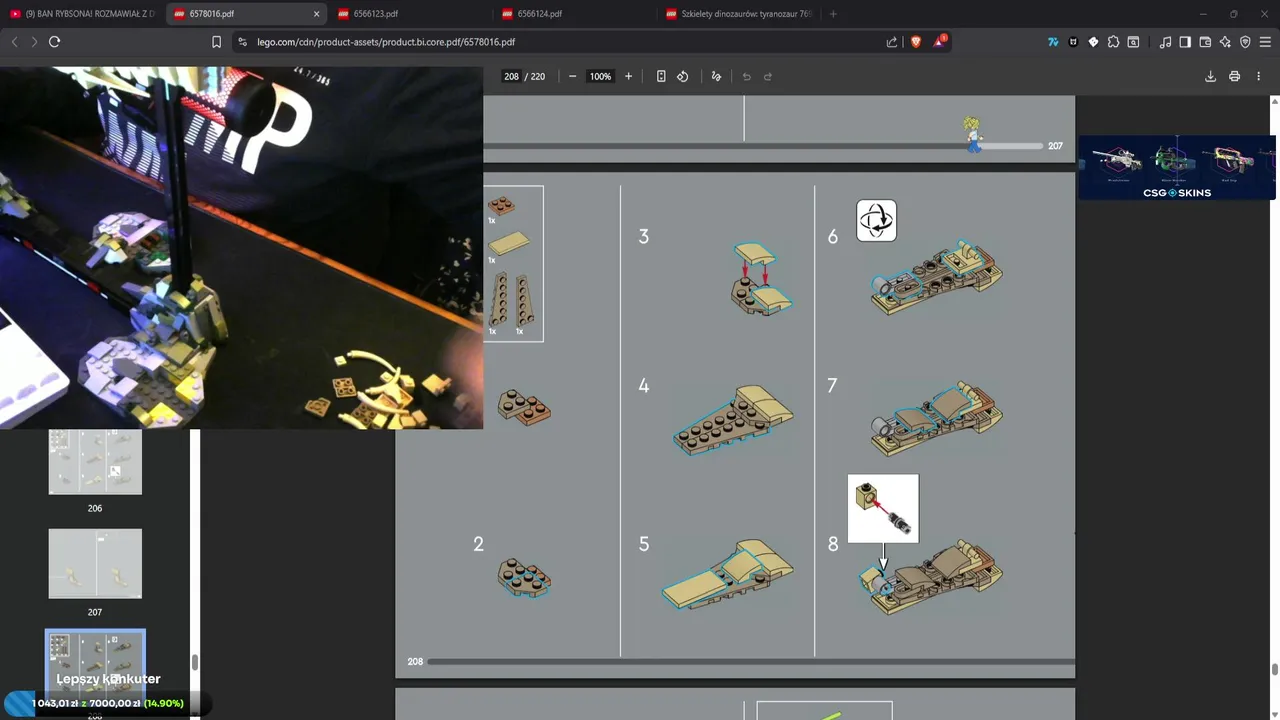Click the webcam video overlay
The height and width of the screenshot is (720, 1280).
pos(241,248)
